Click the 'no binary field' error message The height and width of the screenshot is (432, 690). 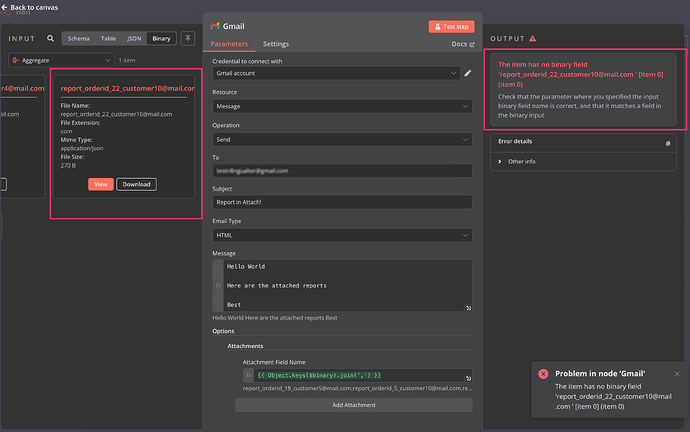click(x=580, y=74)
